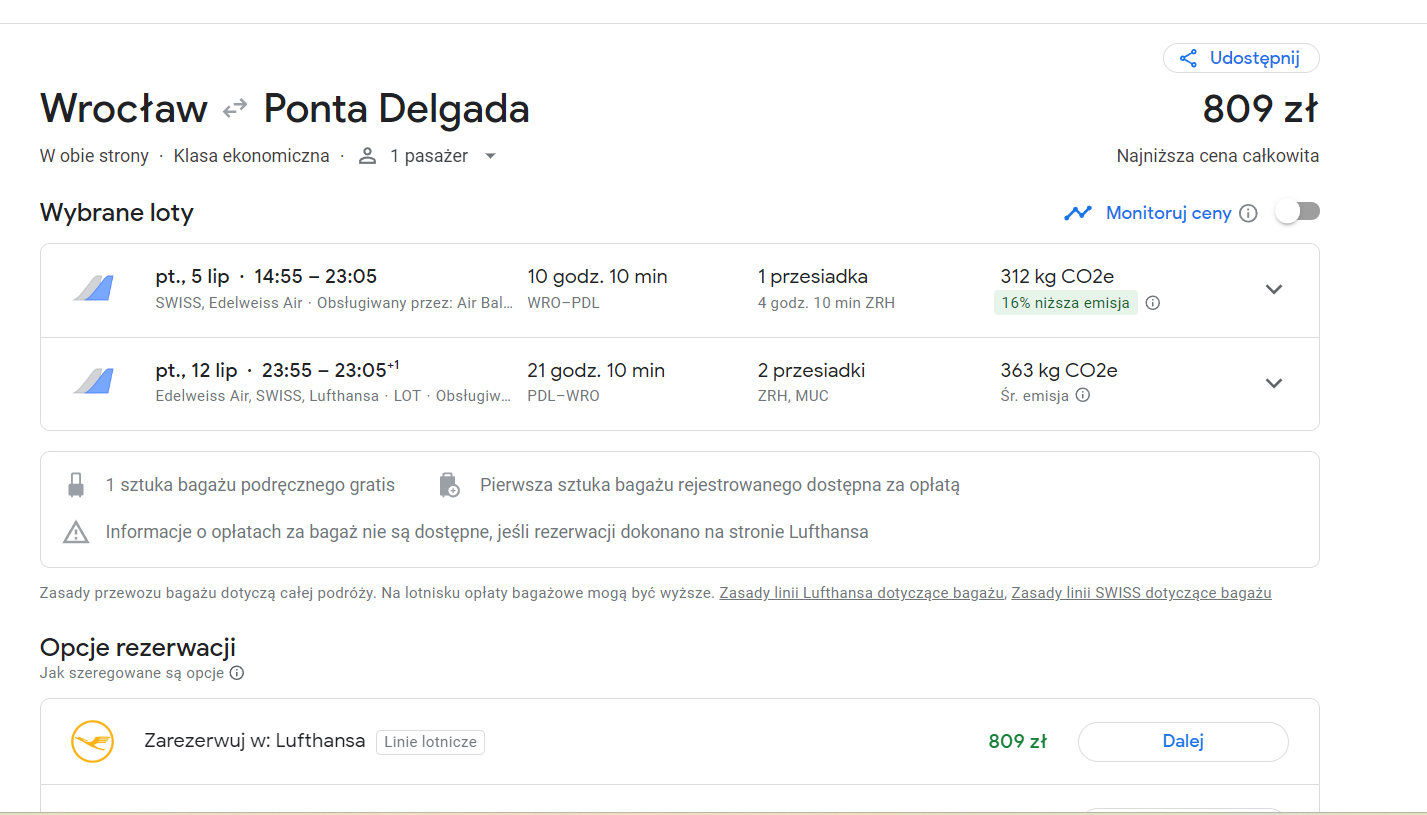The width and height of the screenshot is (1427, 815).
Task: Click the info icon next to Monitoruj ceny
Action: [x=1248, y=213]
